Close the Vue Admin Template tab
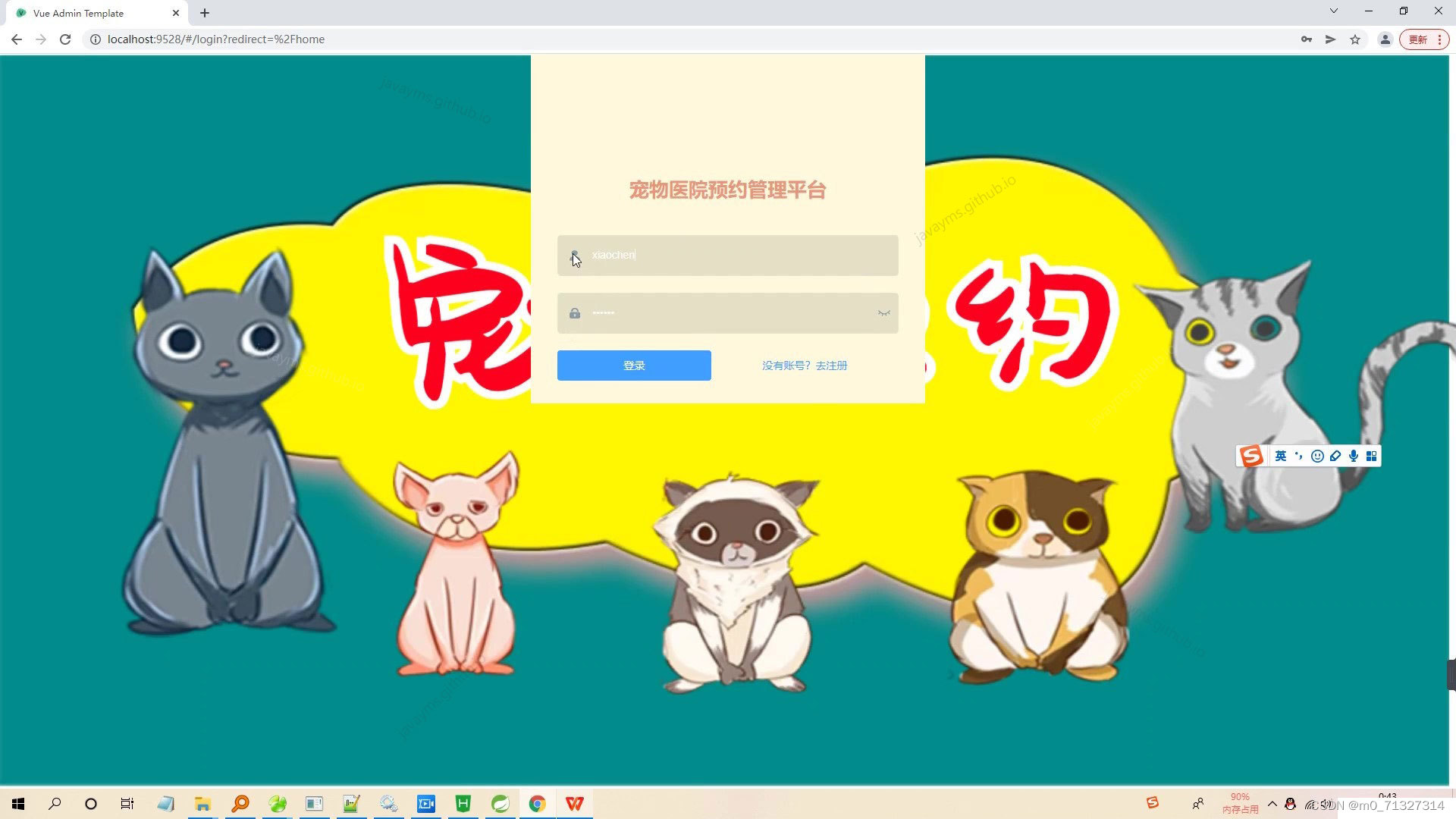The image size is (1456, 819). (176, 13)
